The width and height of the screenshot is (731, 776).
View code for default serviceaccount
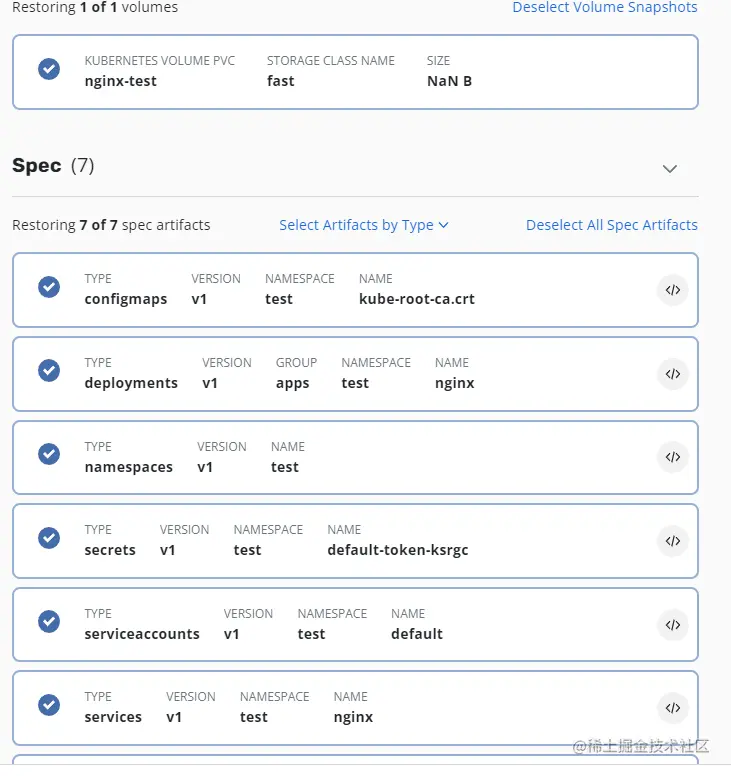click(x=673, y=625)
